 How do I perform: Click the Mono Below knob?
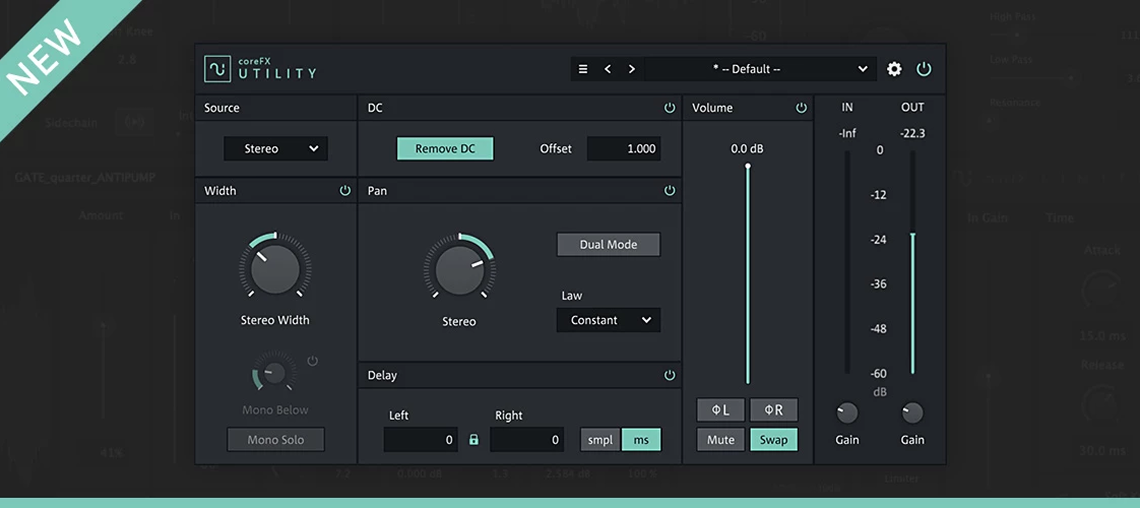click(274, 372)
